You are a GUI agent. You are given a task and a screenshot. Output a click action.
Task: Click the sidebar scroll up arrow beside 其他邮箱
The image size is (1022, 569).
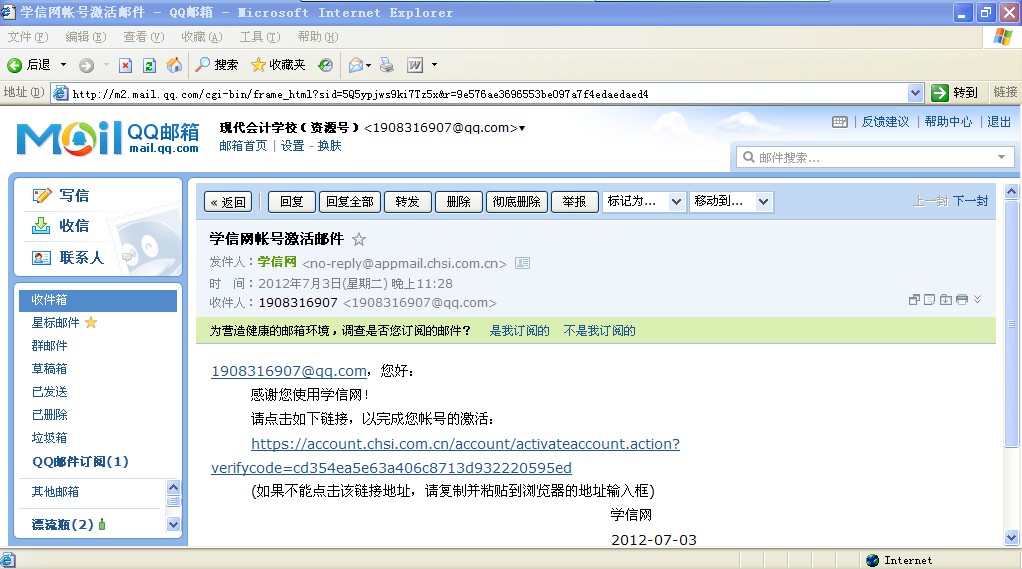tap(173, 487)
